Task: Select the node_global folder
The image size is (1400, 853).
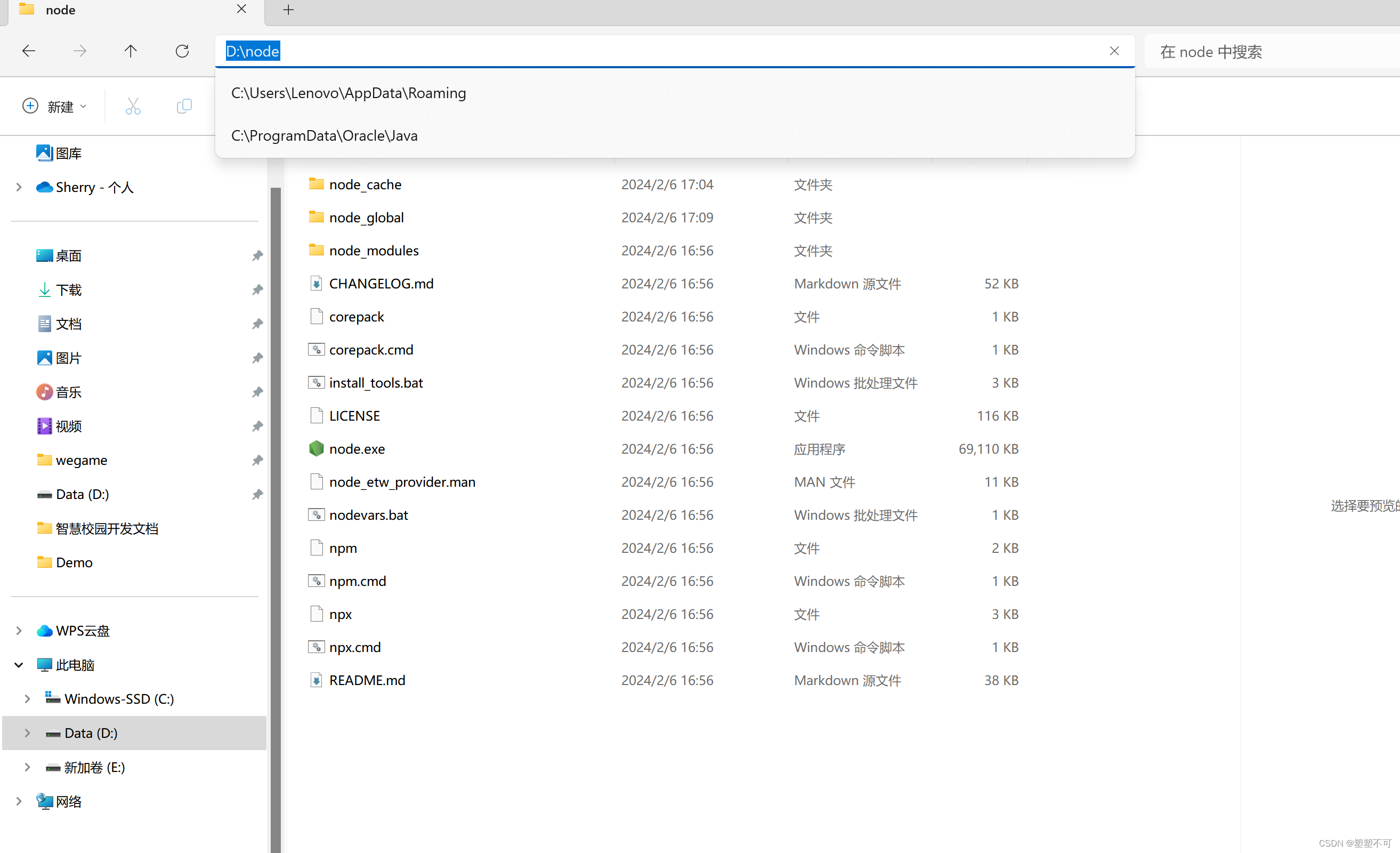Action: pos(356,217)
